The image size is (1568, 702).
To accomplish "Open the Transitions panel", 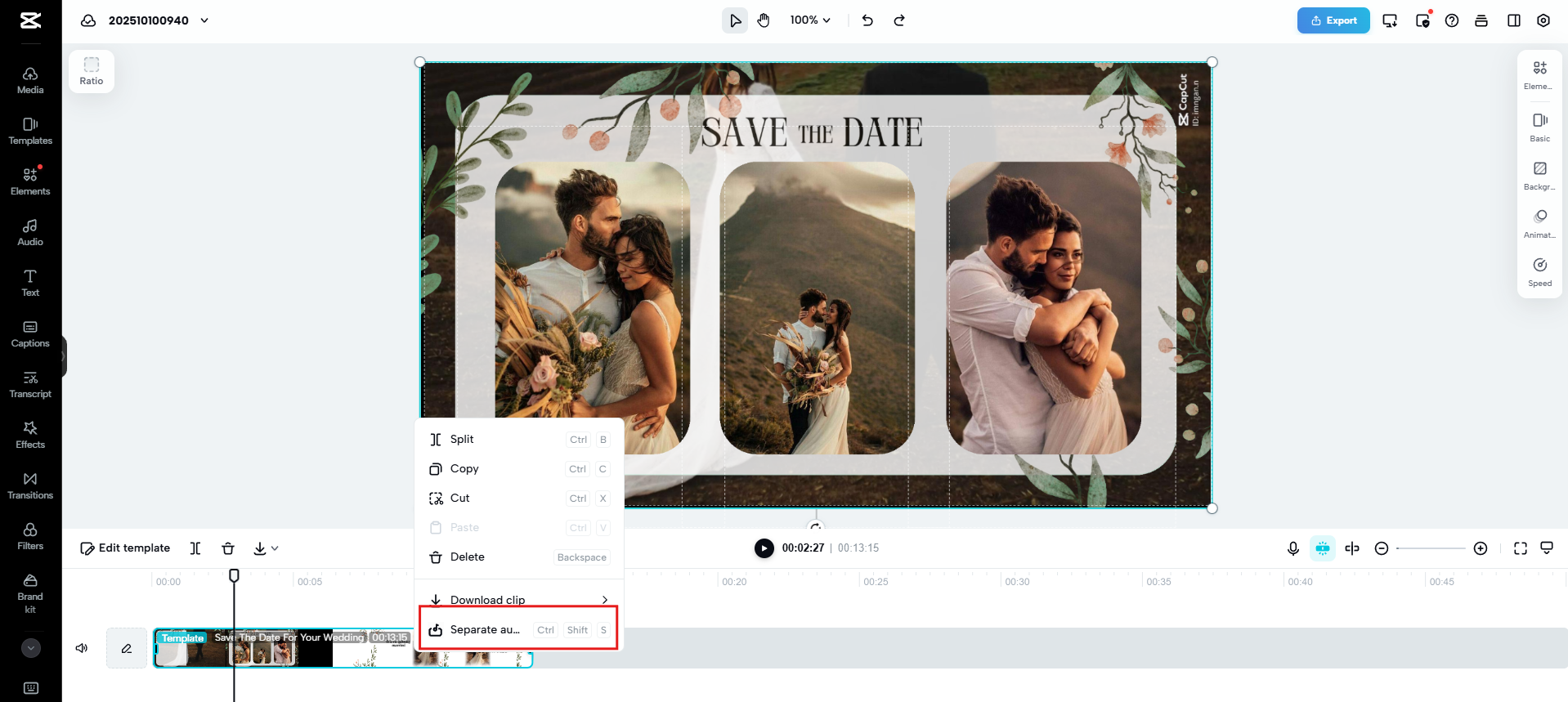I will pos(30,485).
